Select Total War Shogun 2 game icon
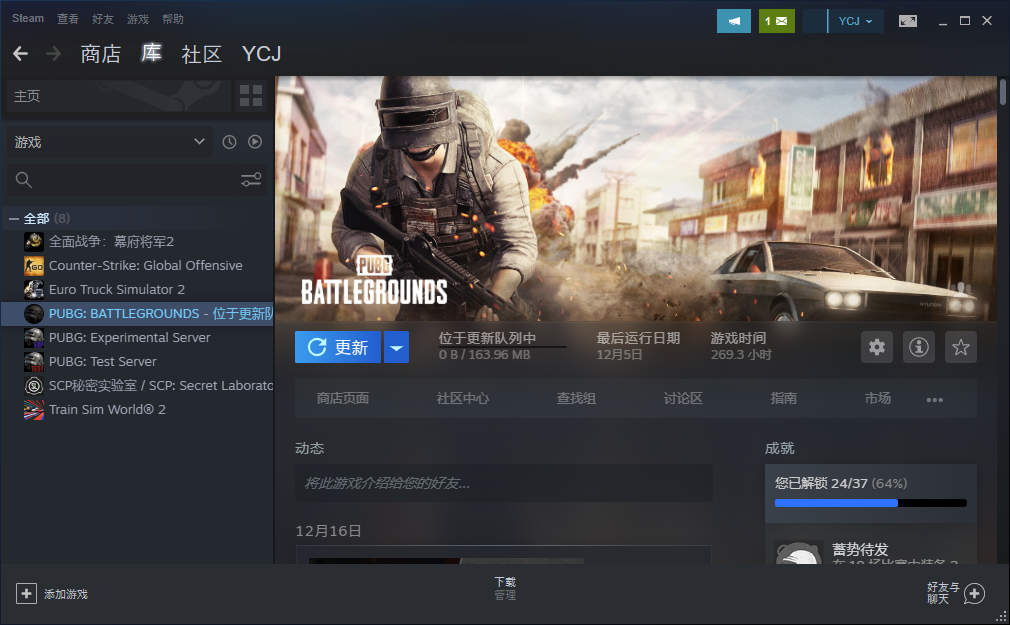This screenshot has width=1010, height=625. 33,242
